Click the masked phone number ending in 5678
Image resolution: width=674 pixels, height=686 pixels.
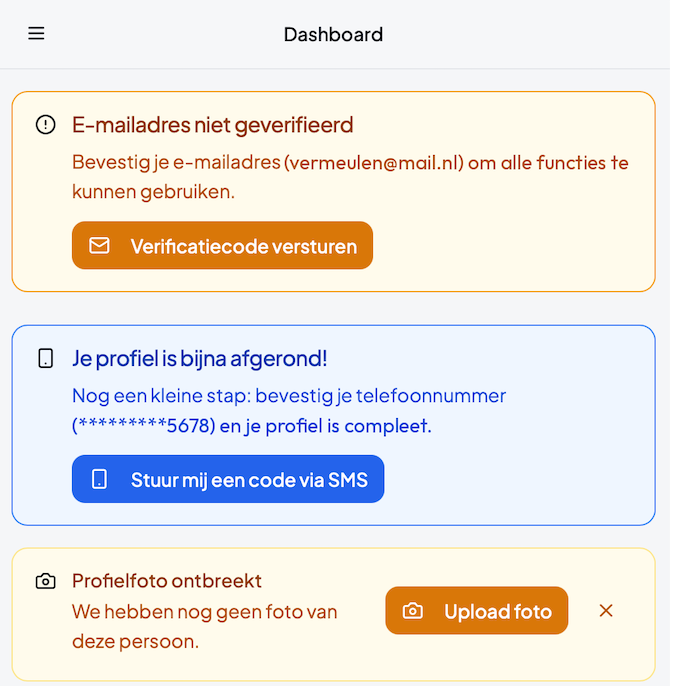pyautogui.click(x=144, y=426)
